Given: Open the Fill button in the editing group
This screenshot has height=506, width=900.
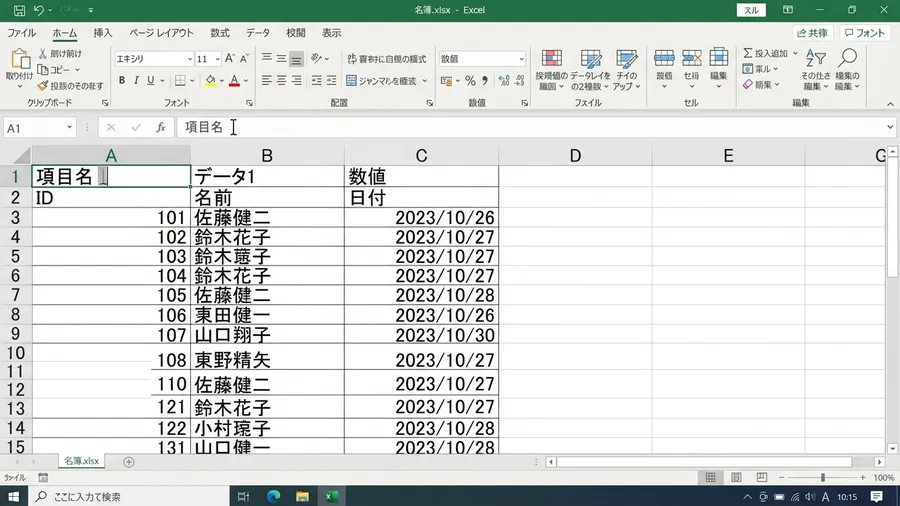Looking at the screenshot, I should (x=759, y=69).
